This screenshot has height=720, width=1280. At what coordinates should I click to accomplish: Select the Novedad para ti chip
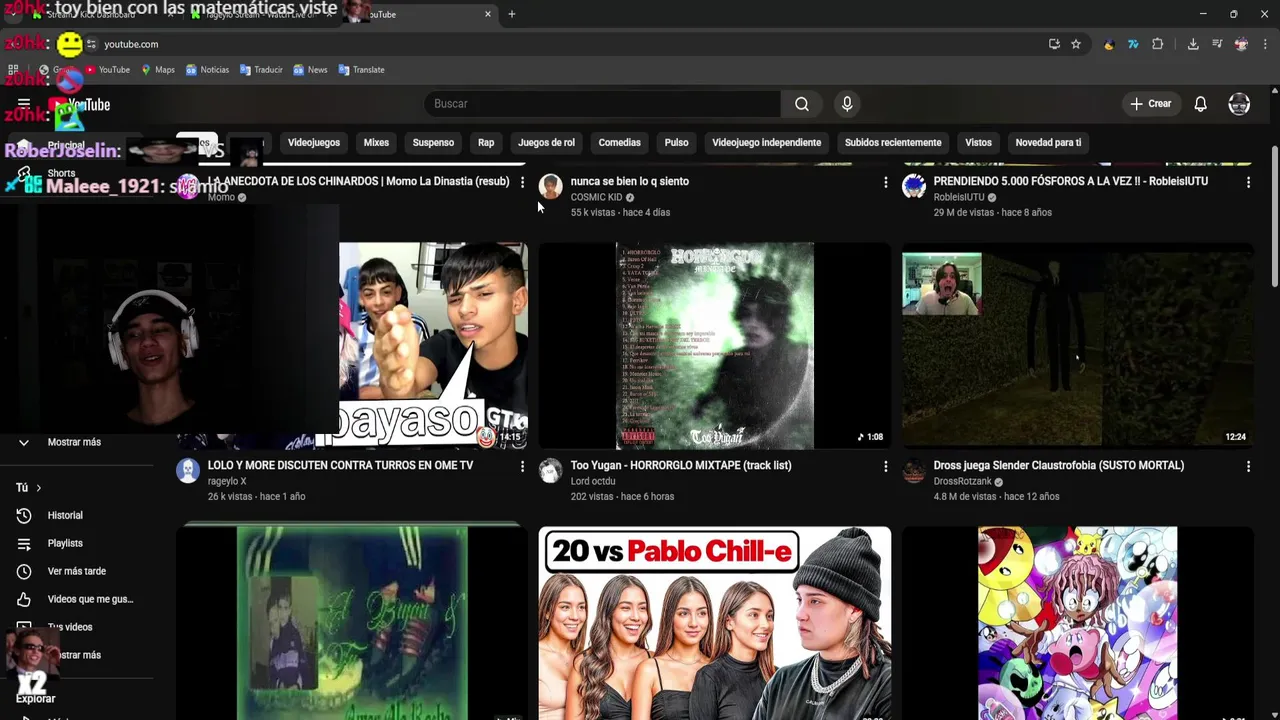click(1048, 142)
